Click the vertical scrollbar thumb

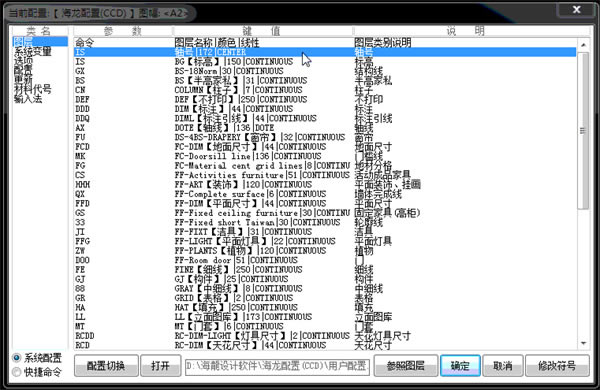coord(583,131)
